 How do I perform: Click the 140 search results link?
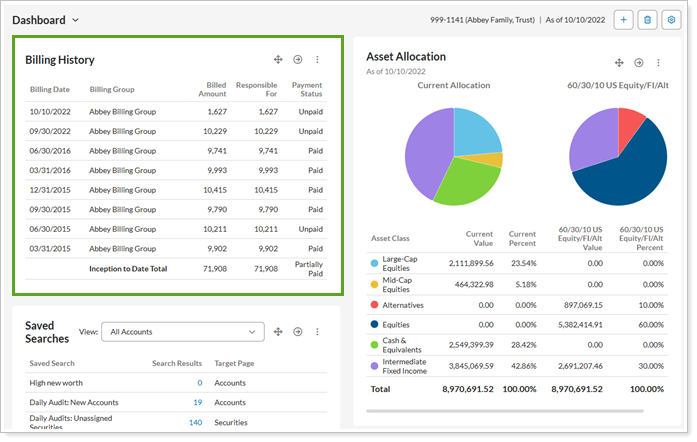point(195,422)
